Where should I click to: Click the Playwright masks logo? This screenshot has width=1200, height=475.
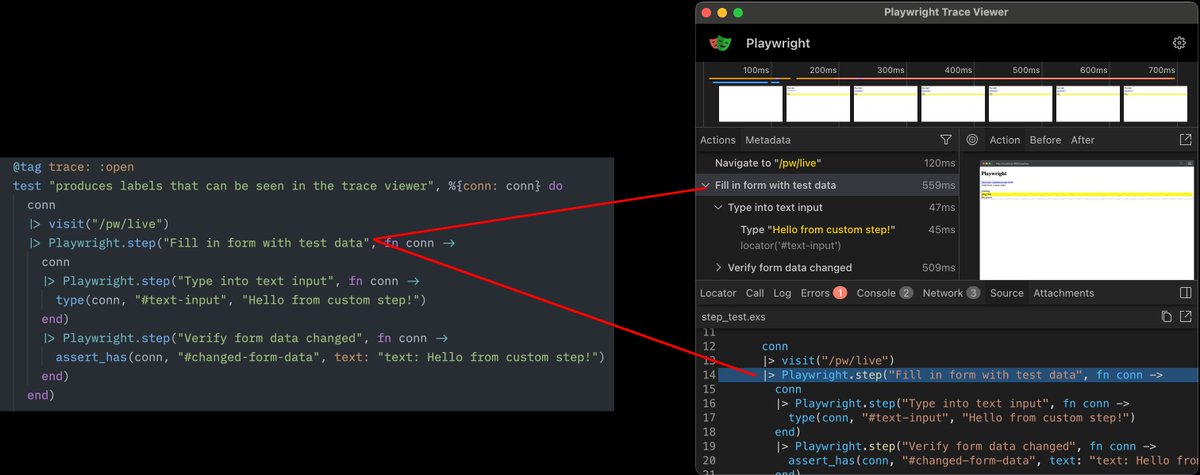pyautogui.click(x=720, y=43)
